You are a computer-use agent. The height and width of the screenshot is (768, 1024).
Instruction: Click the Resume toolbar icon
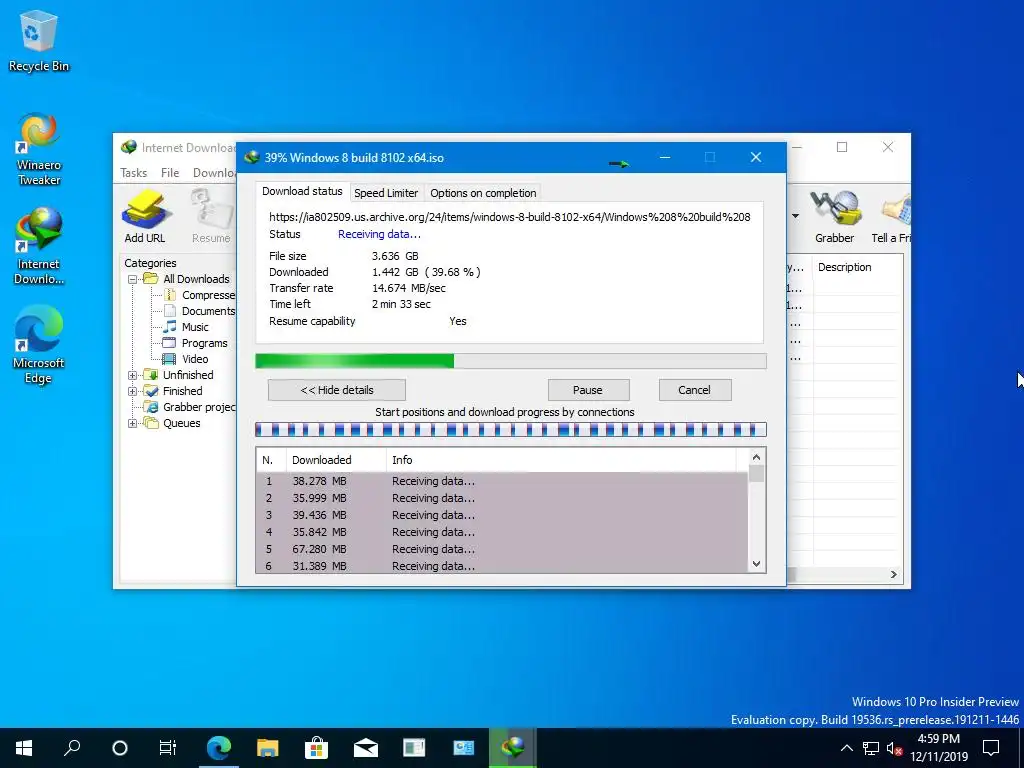point(211,217)
